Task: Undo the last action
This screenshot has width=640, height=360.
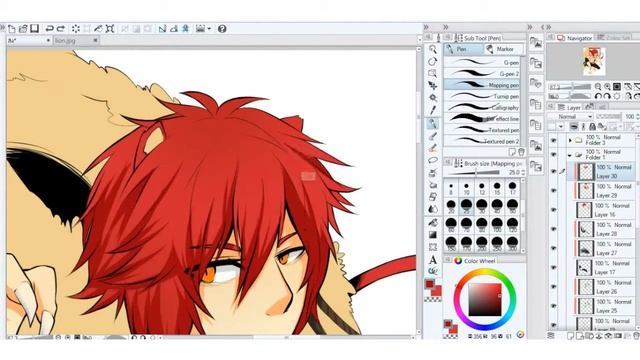Action: tap(49, 29)
